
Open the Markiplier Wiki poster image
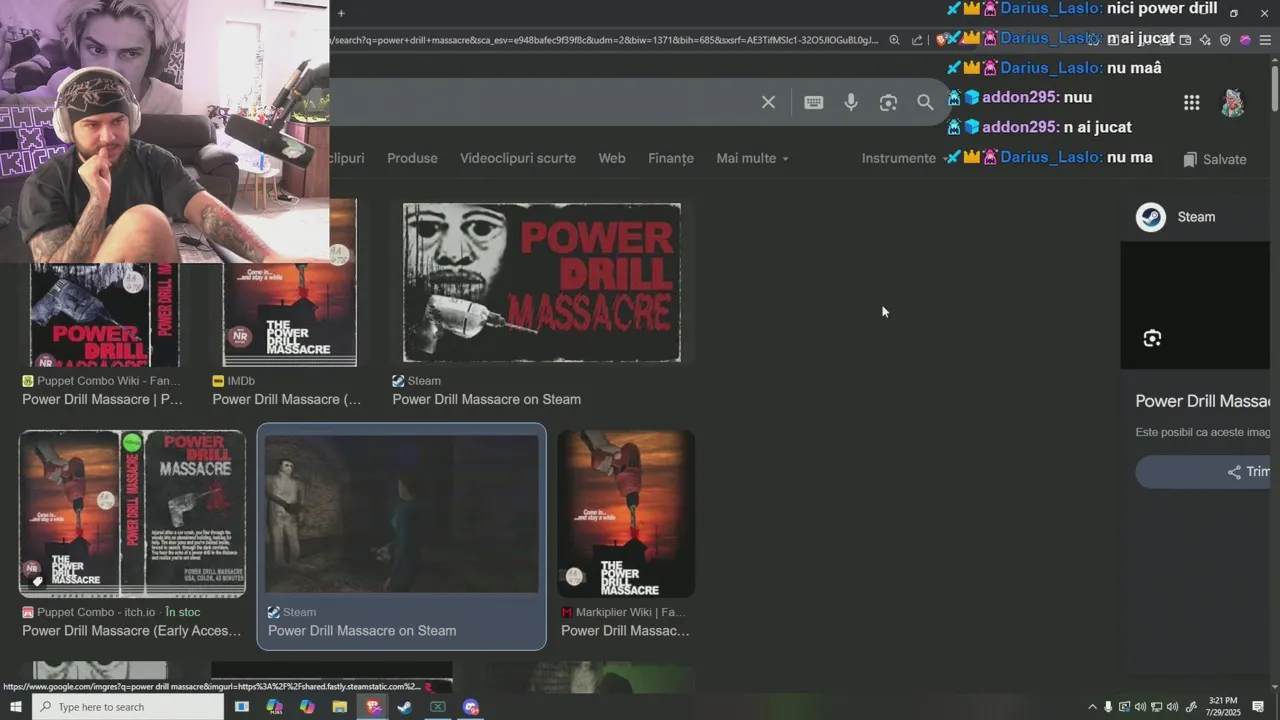pos(626,514)
